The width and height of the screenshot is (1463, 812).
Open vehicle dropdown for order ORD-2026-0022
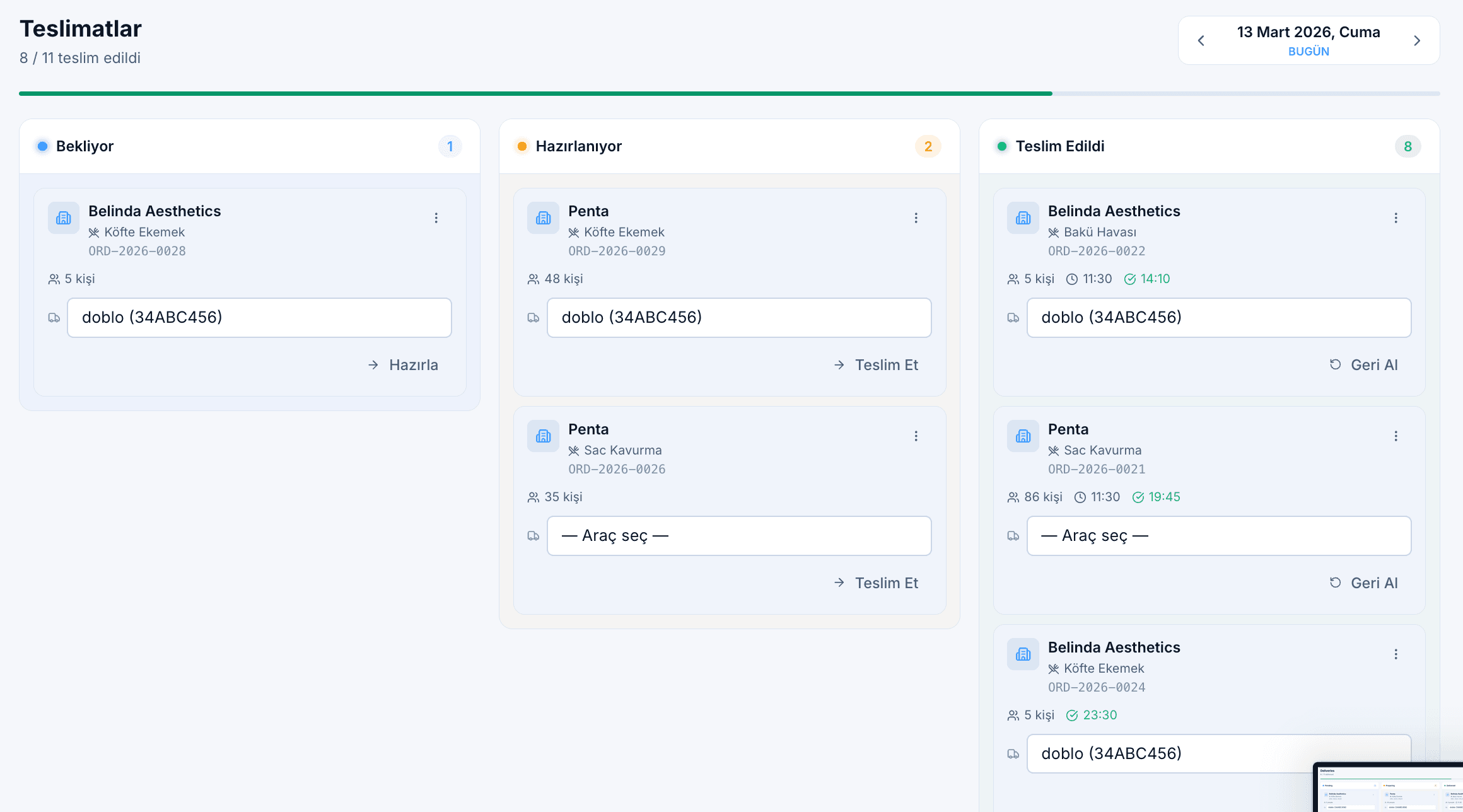[x=1218, y=318]
